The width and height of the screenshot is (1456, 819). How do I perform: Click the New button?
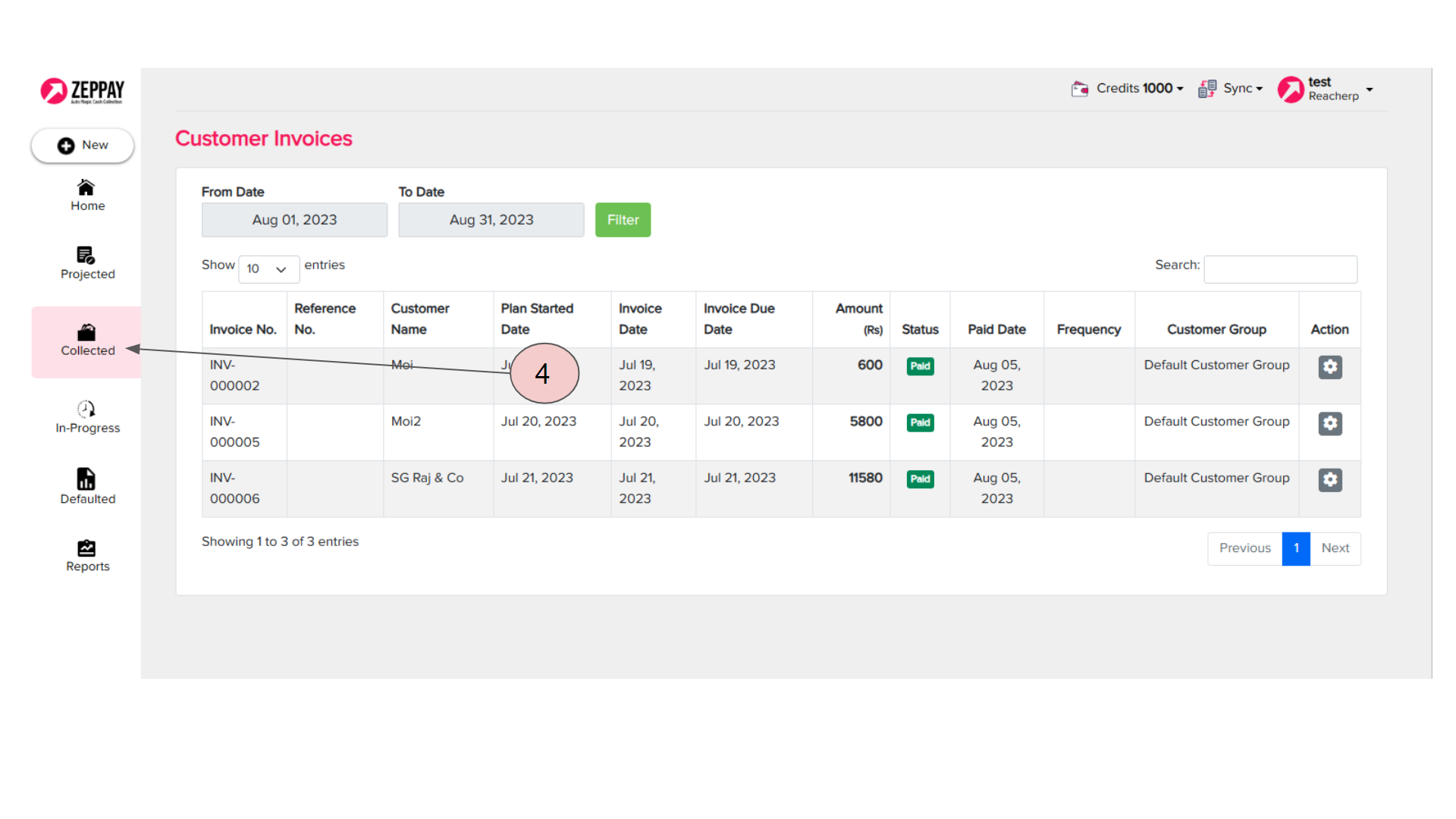83,146
